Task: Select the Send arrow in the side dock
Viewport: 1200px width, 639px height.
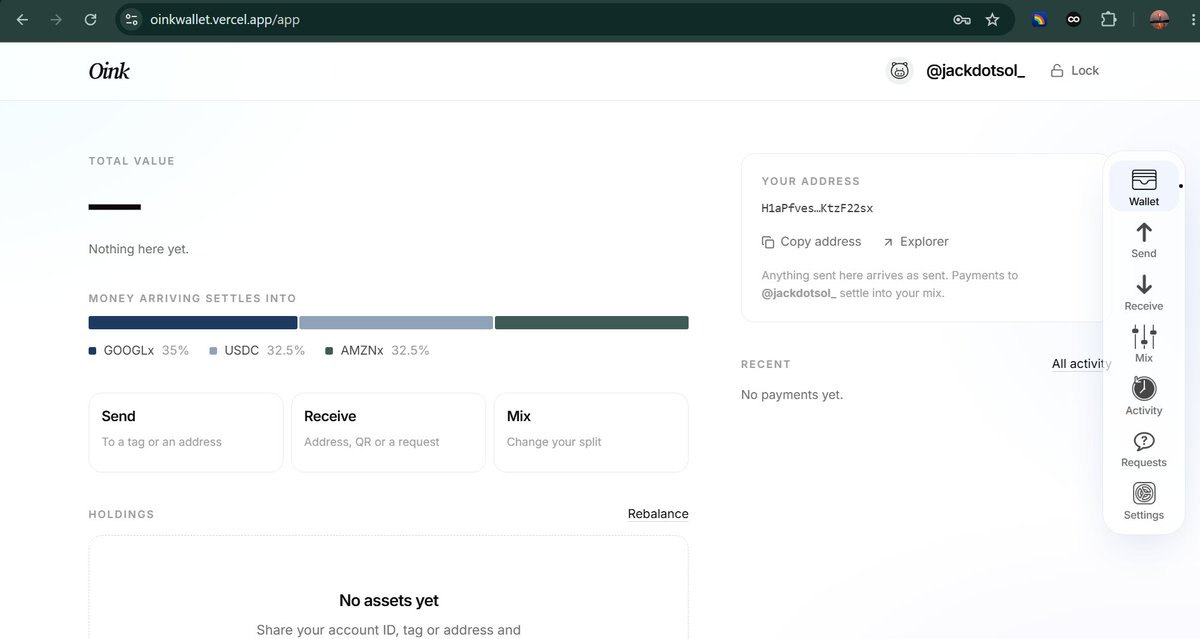Action: coord(1144,239)
